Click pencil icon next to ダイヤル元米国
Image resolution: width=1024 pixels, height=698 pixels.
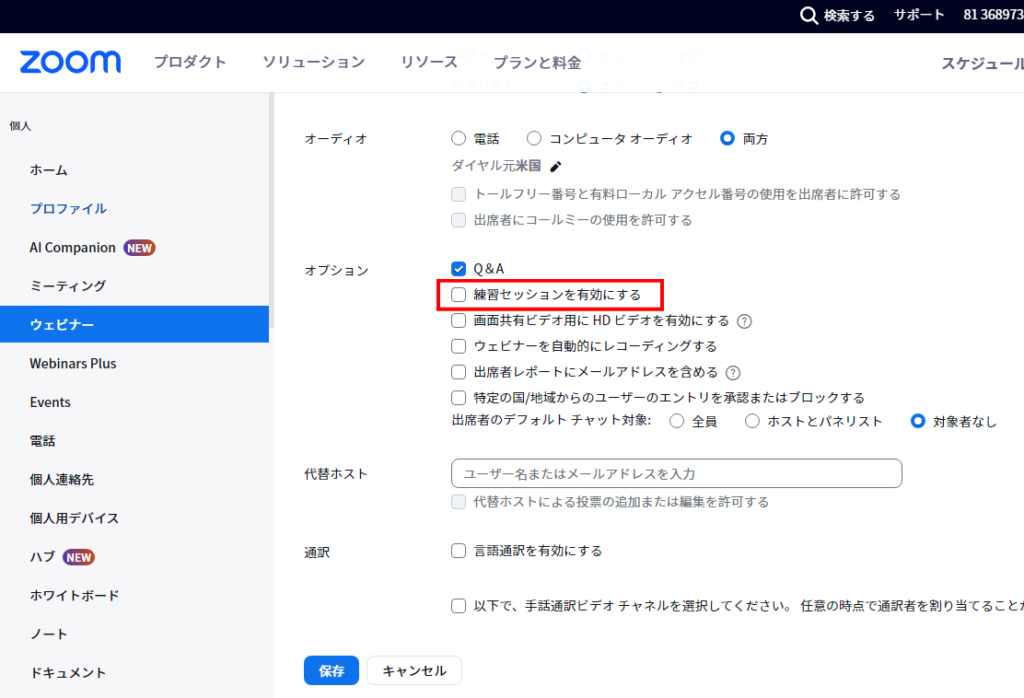(556, 166)
